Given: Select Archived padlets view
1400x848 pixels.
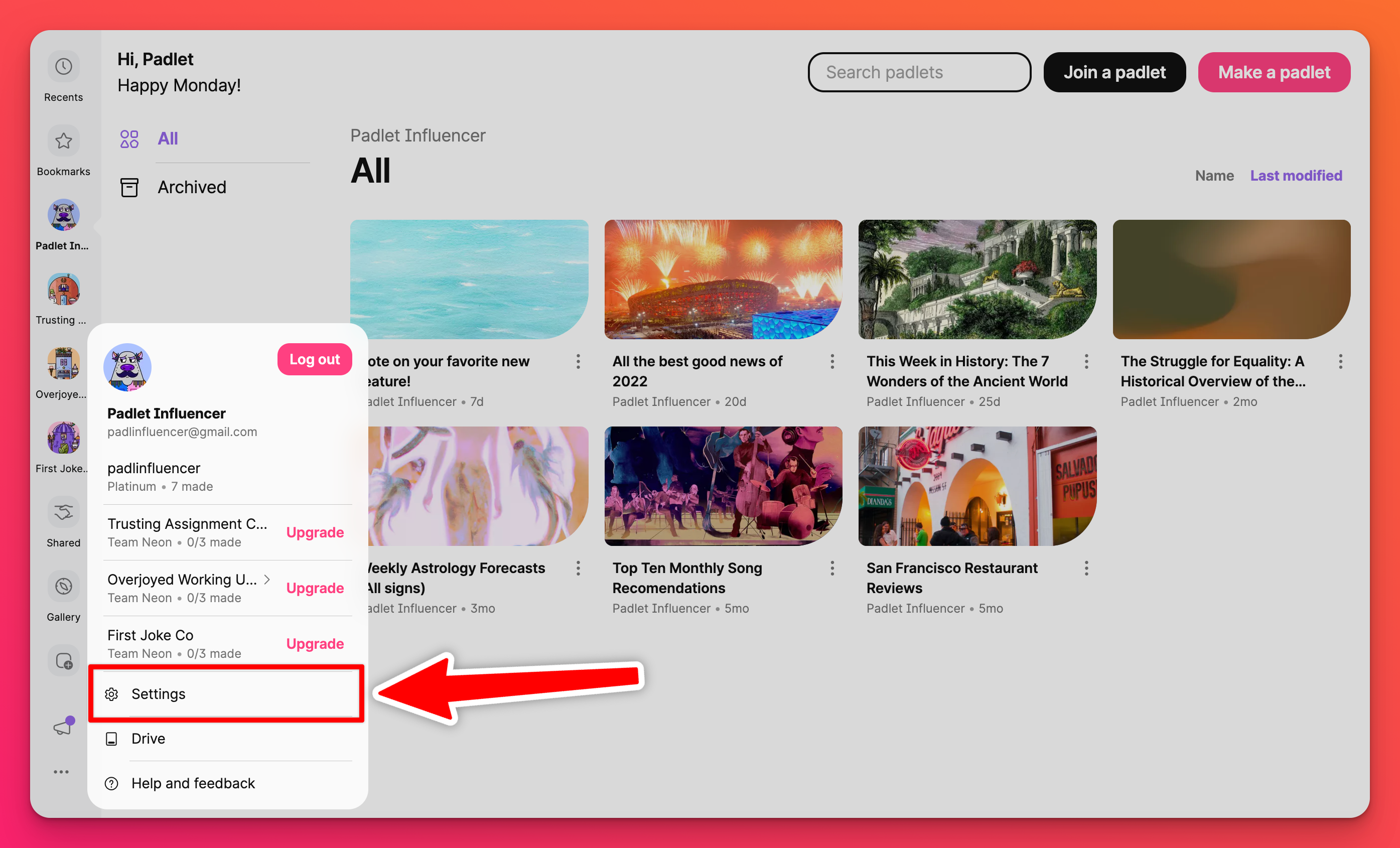Looking at the screenshot, I should click(x=191, y=187).
